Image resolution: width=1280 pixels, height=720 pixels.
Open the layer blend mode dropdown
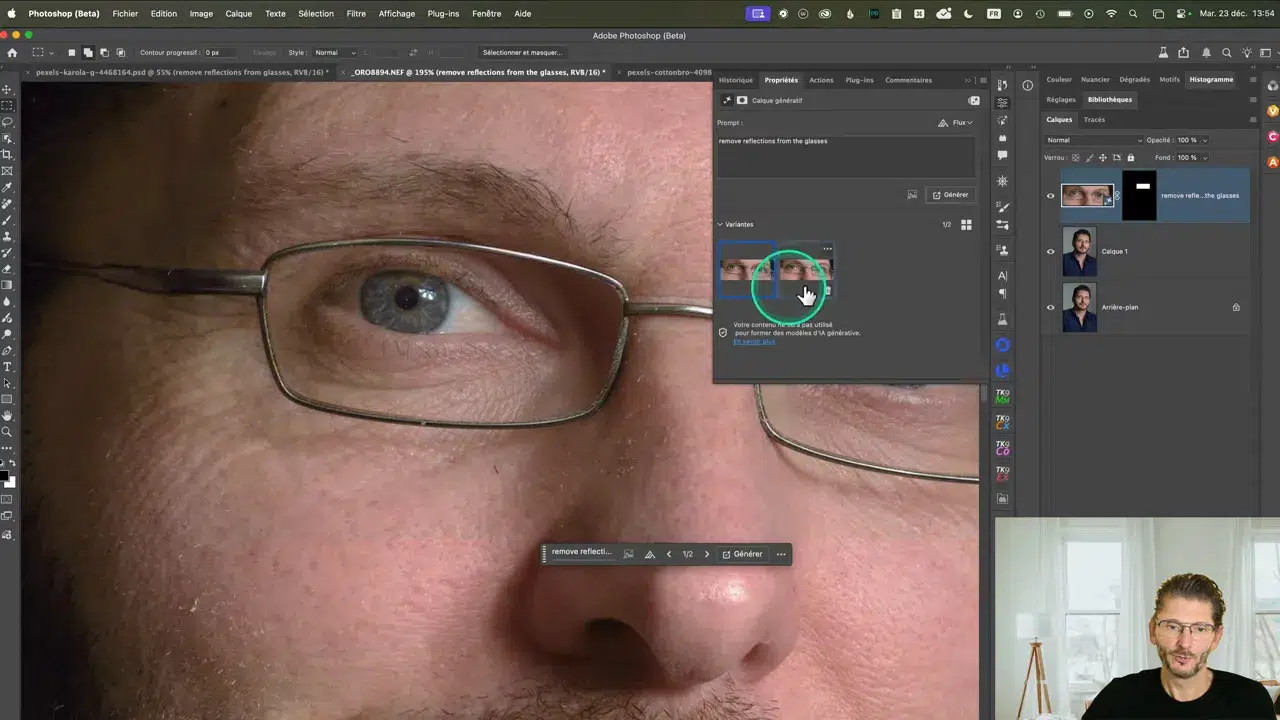pyautogui.click(x=1095, y=140)
